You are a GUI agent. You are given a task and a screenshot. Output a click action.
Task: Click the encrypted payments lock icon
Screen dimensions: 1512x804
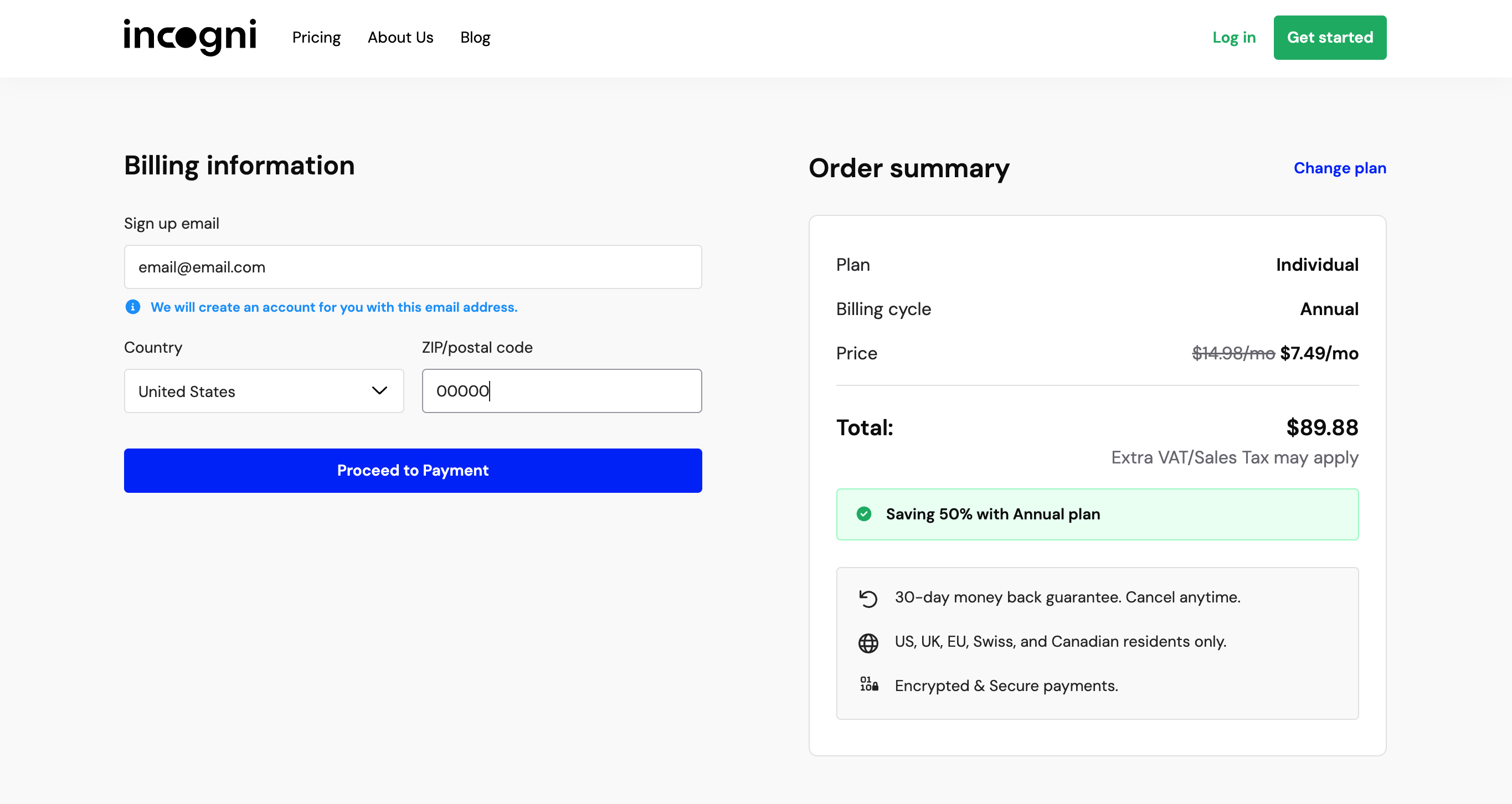[868, 685]
